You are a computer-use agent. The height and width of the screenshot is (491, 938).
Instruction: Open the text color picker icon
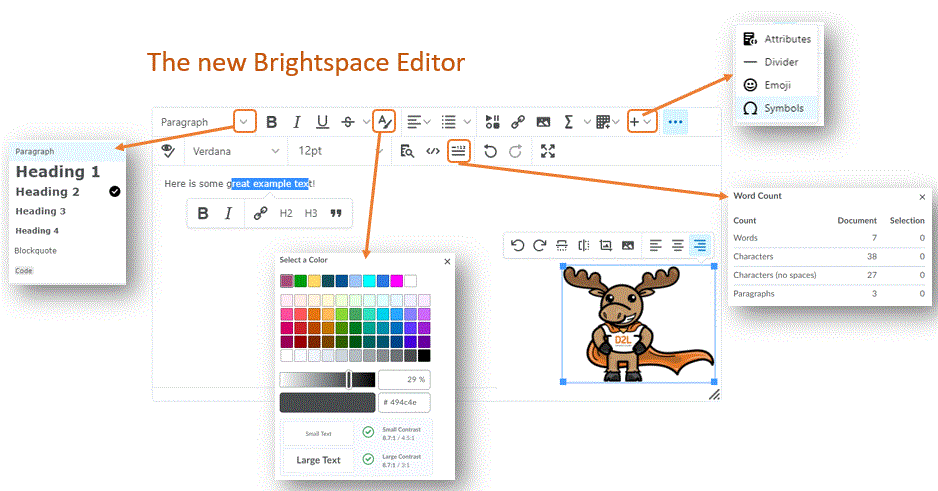tap(383, 121)
